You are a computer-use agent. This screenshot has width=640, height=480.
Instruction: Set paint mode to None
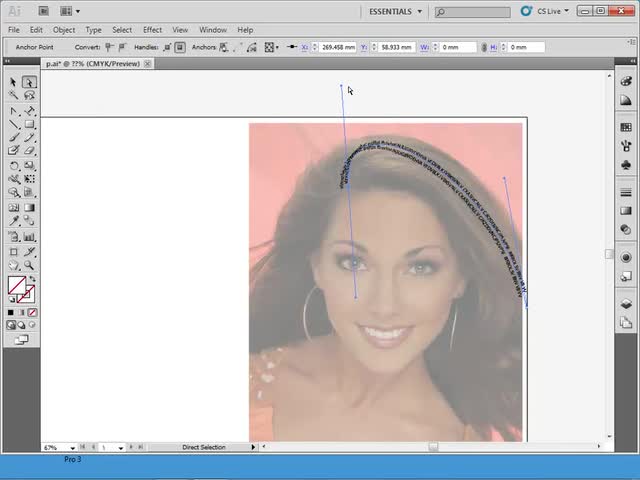point(32,313)
